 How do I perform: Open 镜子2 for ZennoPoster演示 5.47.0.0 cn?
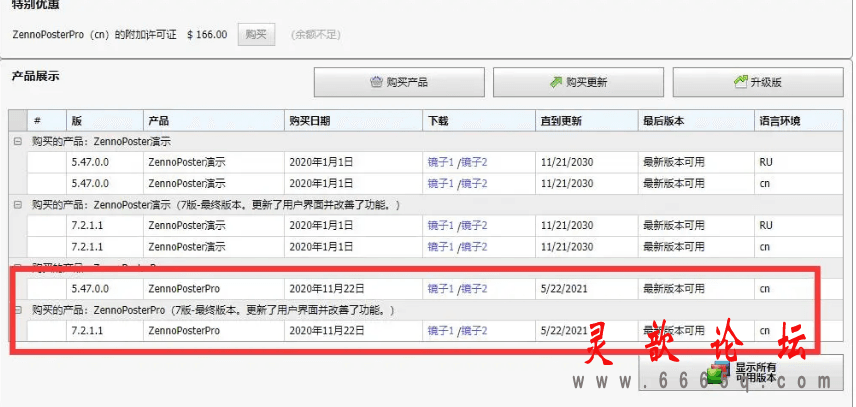click(474, 183)
